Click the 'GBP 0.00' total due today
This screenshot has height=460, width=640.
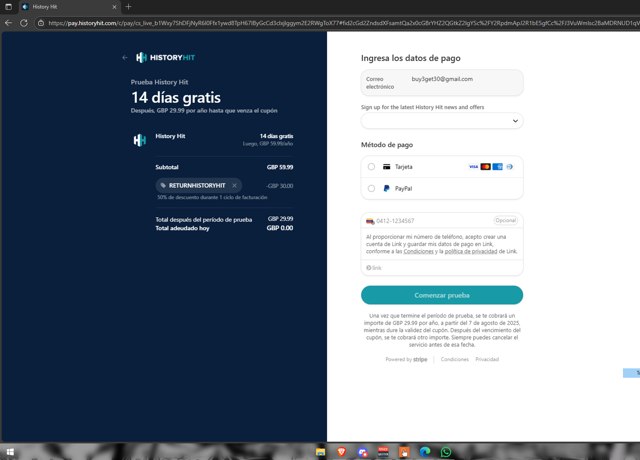(280, 228)
